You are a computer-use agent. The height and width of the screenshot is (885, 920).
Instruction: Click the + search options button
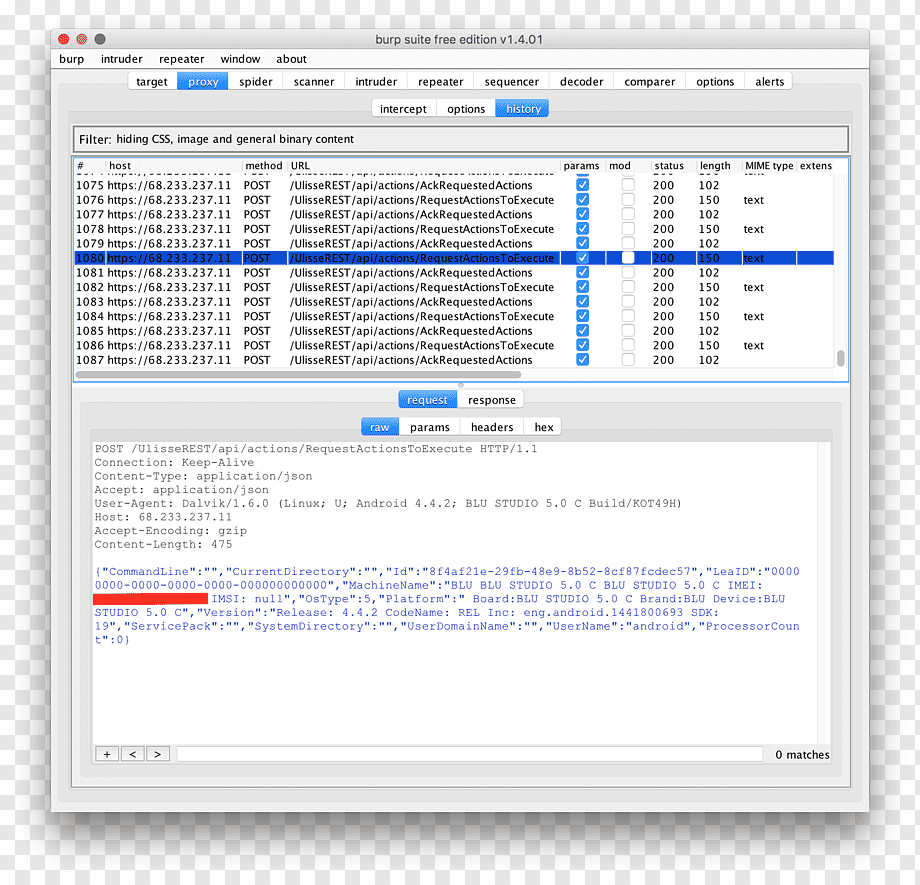coord(107,754)
